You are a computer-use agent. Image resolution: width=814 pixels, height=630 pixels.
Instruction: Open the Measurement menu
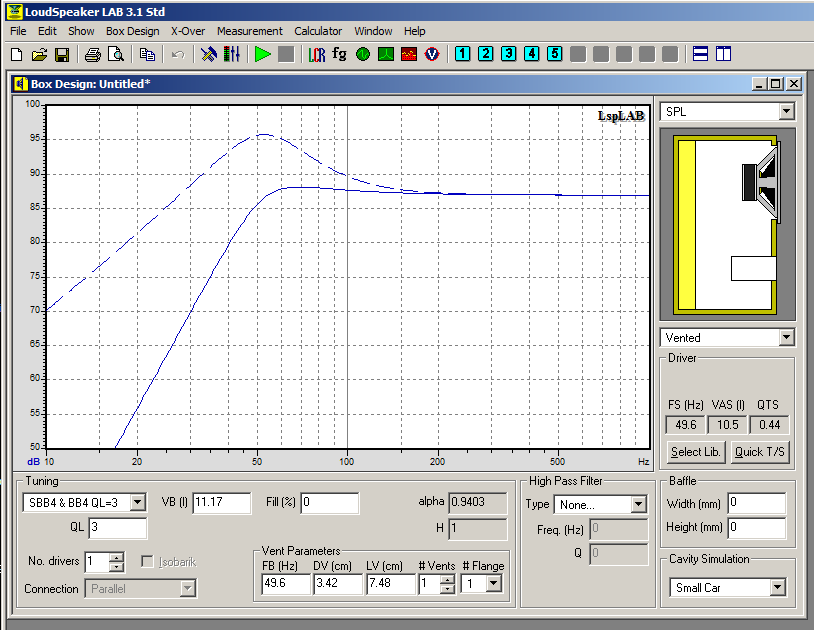point(249,31)
